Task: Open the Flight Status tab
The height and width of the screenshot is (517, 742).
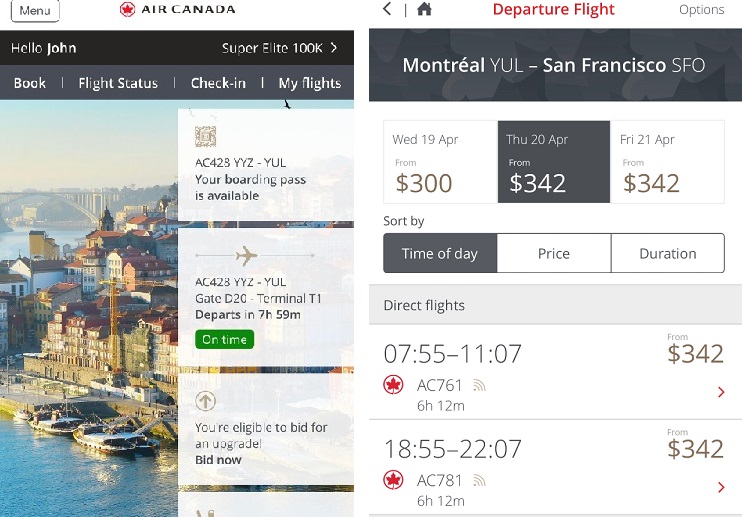Action: [x=118, y=83]
